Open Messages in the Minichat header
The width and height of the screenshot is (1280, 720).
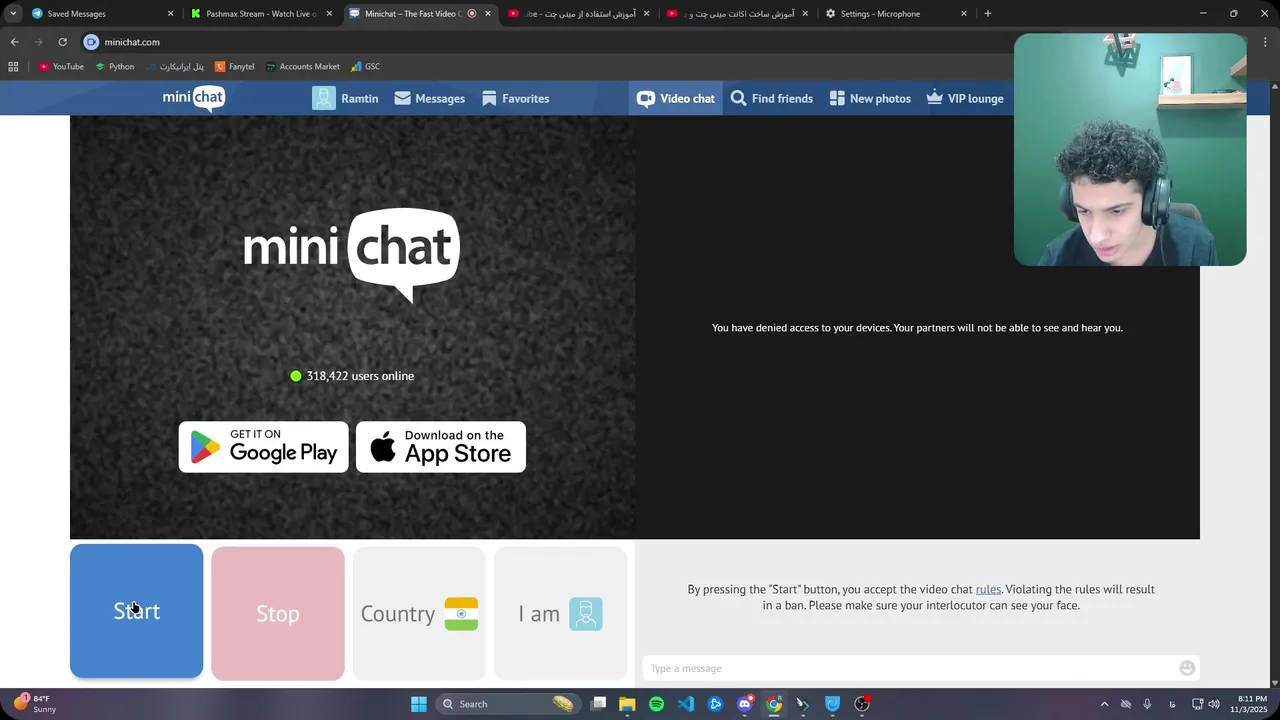pyautogui.click(x=430, y=98)
